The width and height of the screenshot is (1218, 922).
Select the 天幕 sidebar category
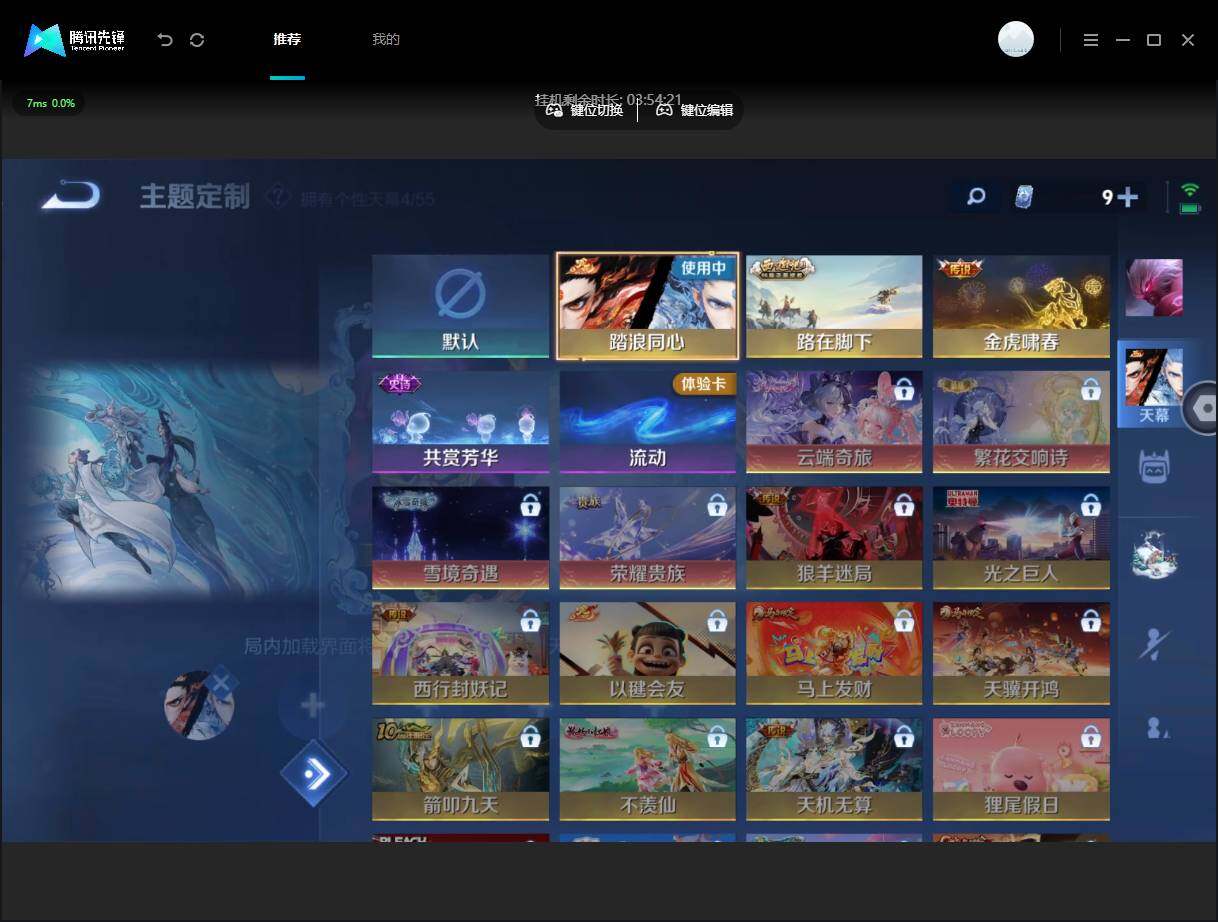point(1153,385)
